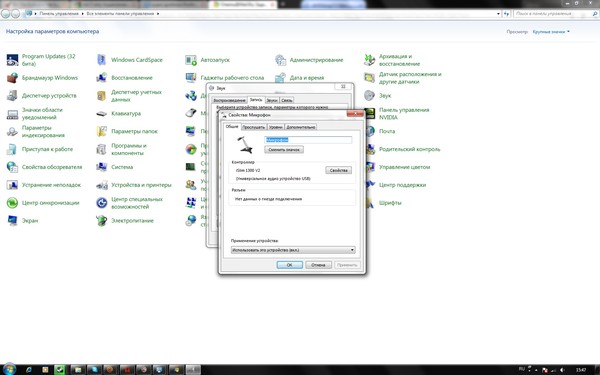Open Гаджеты рабочего стола item

(225, 78)
